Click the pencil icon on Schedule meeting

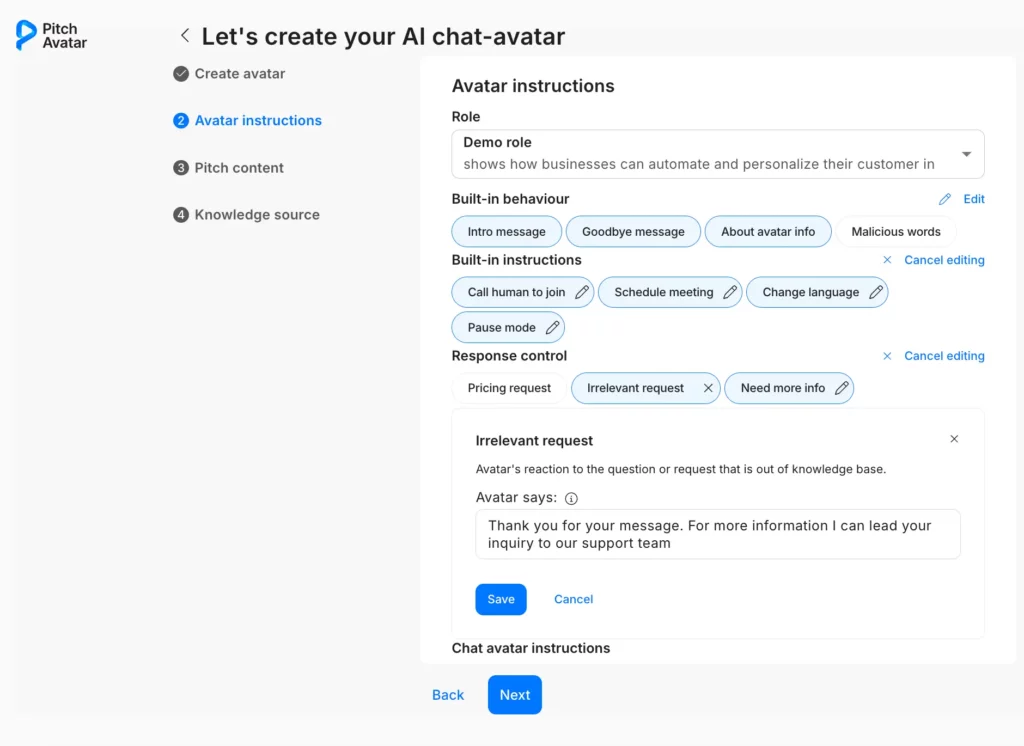pyautogui.click(x=730, y=292)
